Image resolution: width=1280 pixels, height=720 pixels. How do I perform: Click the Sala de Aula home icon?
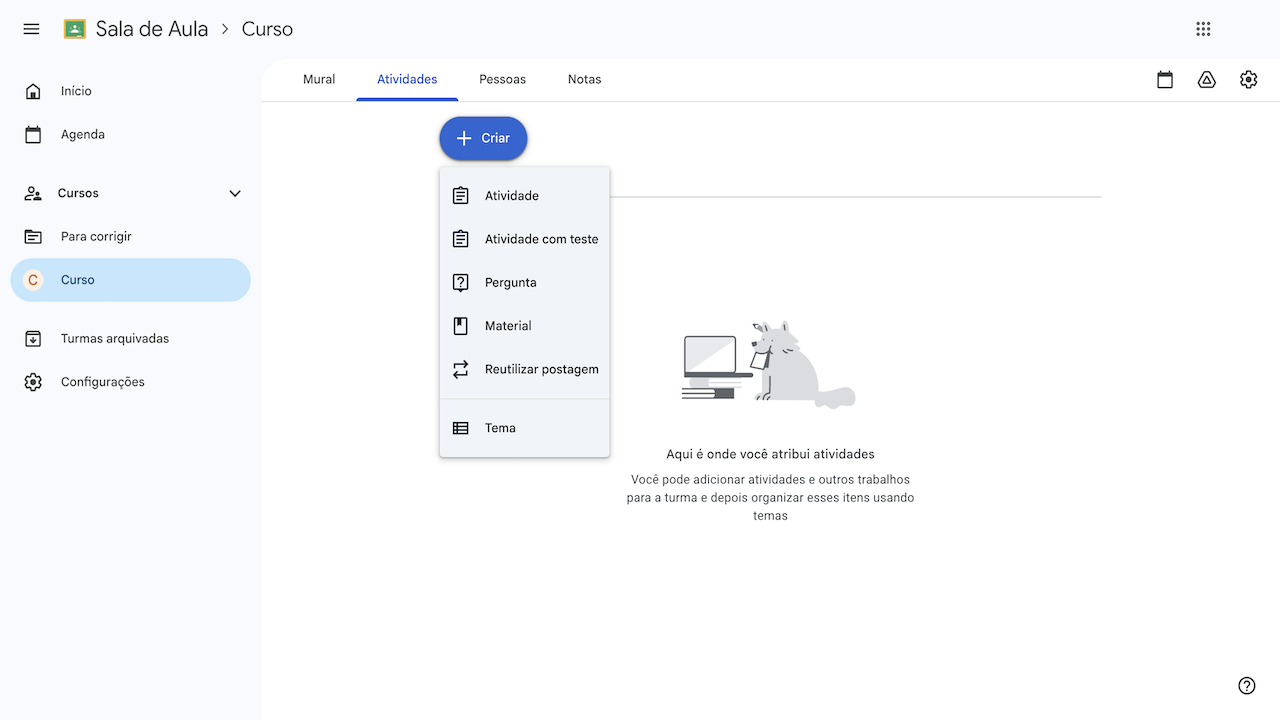(x=74, y=28)
